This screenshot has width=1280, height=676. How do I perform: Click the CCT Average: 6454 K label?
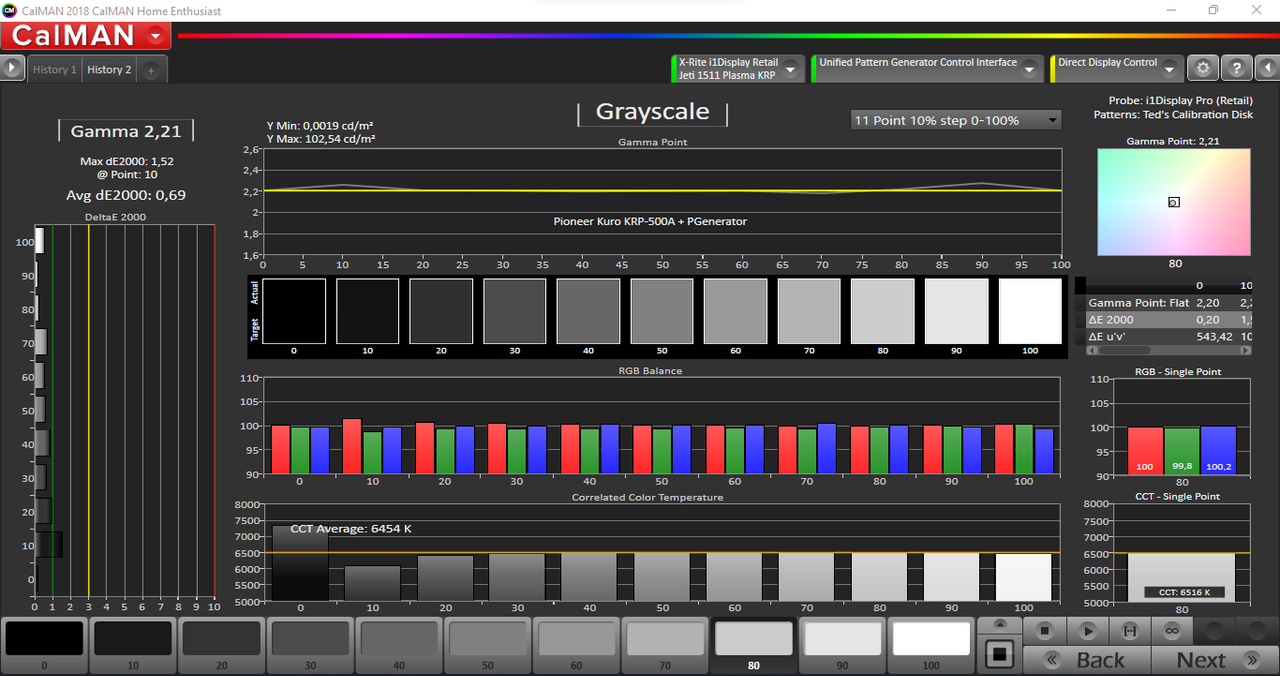(x=351, y=528)
